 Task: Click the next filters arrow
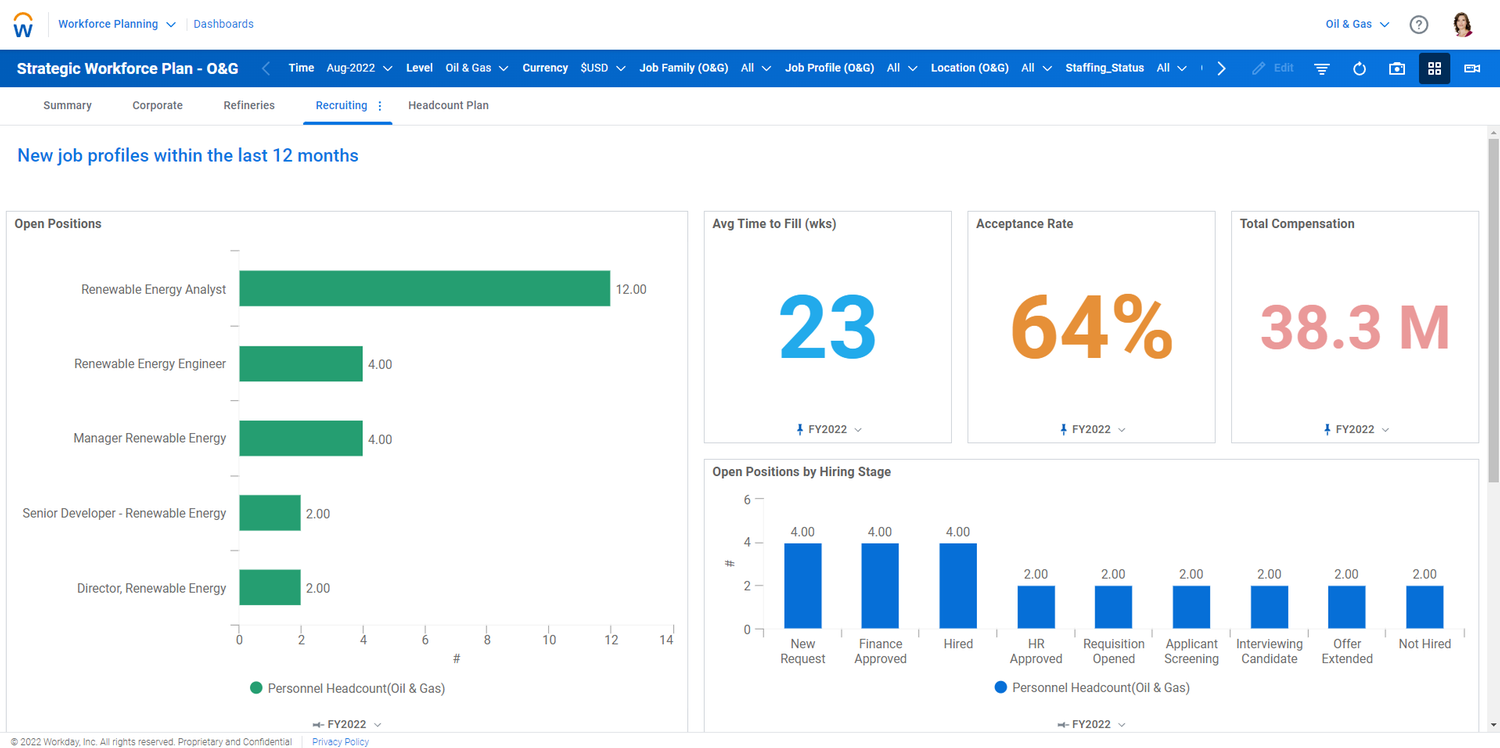coord(1221,68)
